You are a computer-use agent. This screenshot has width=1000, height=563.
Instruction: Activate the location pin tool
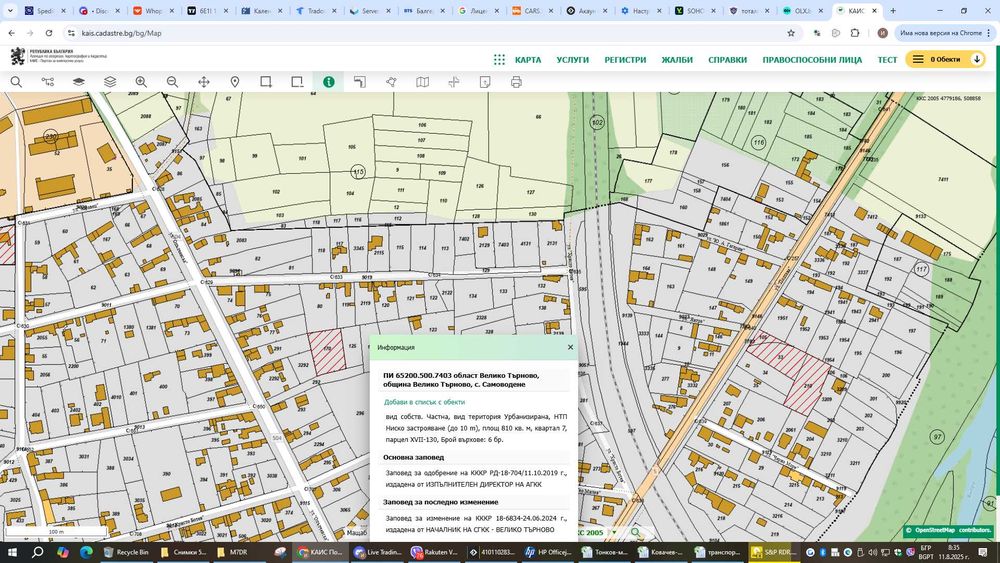tap(235, 82)
